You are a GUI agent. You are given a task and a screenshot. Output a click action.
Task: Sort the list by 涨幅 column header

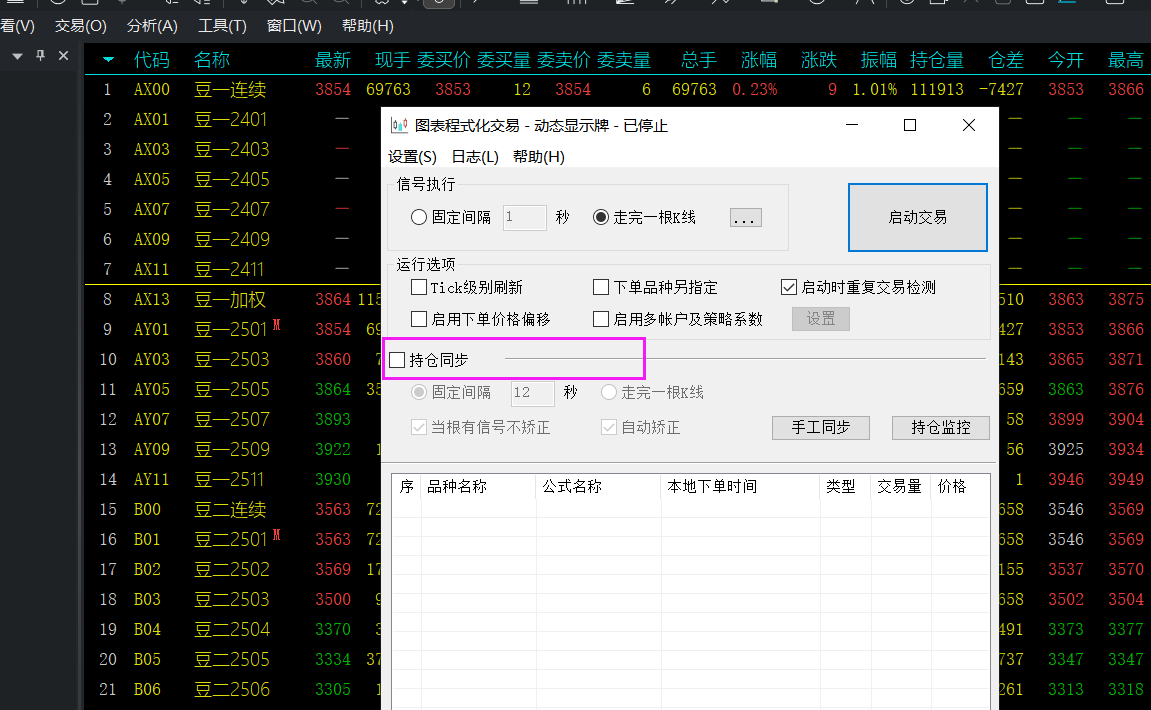(758, 60)
